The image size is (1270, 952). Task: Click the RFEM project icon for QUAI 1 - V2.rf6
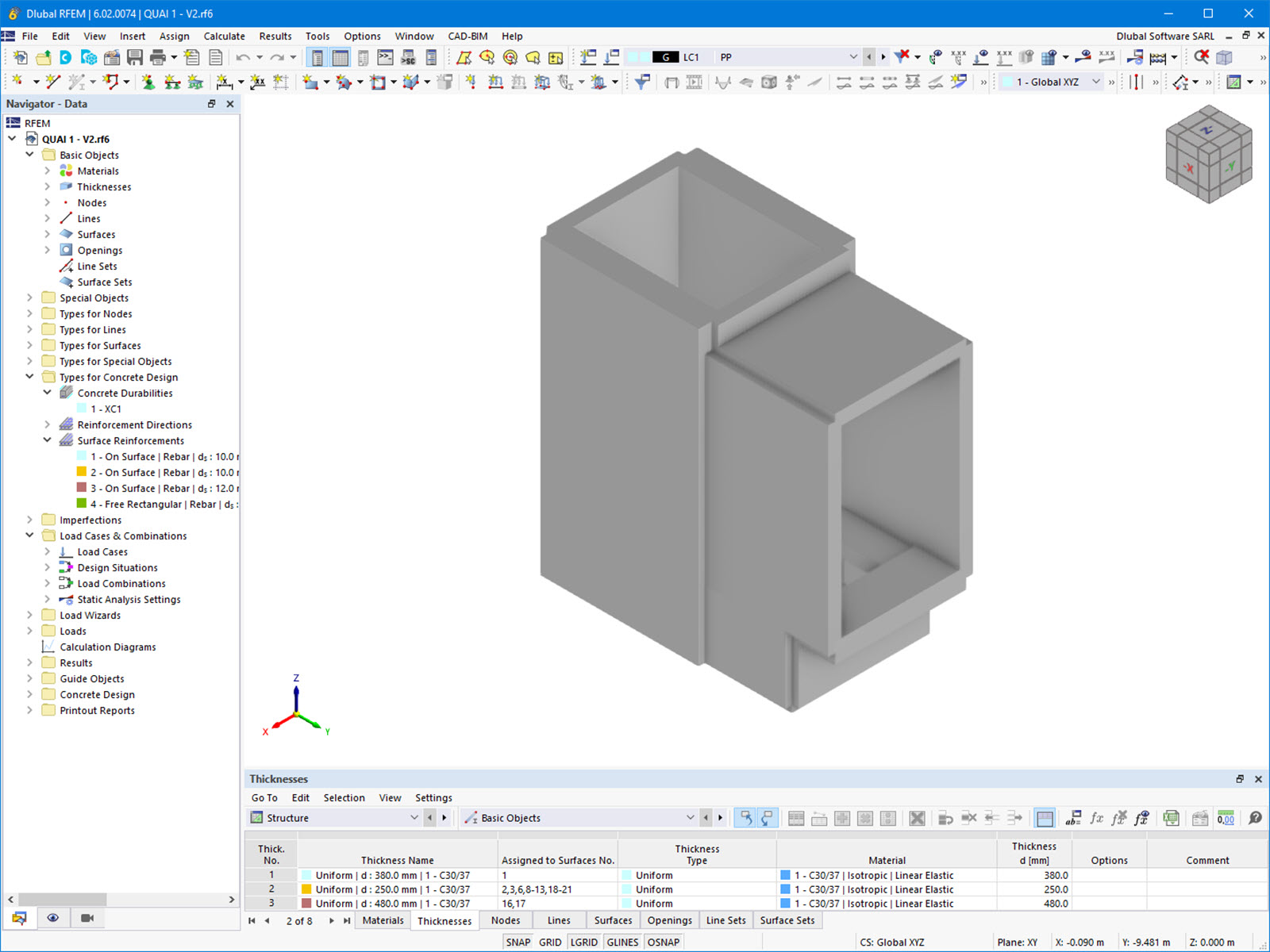[32, 139]
